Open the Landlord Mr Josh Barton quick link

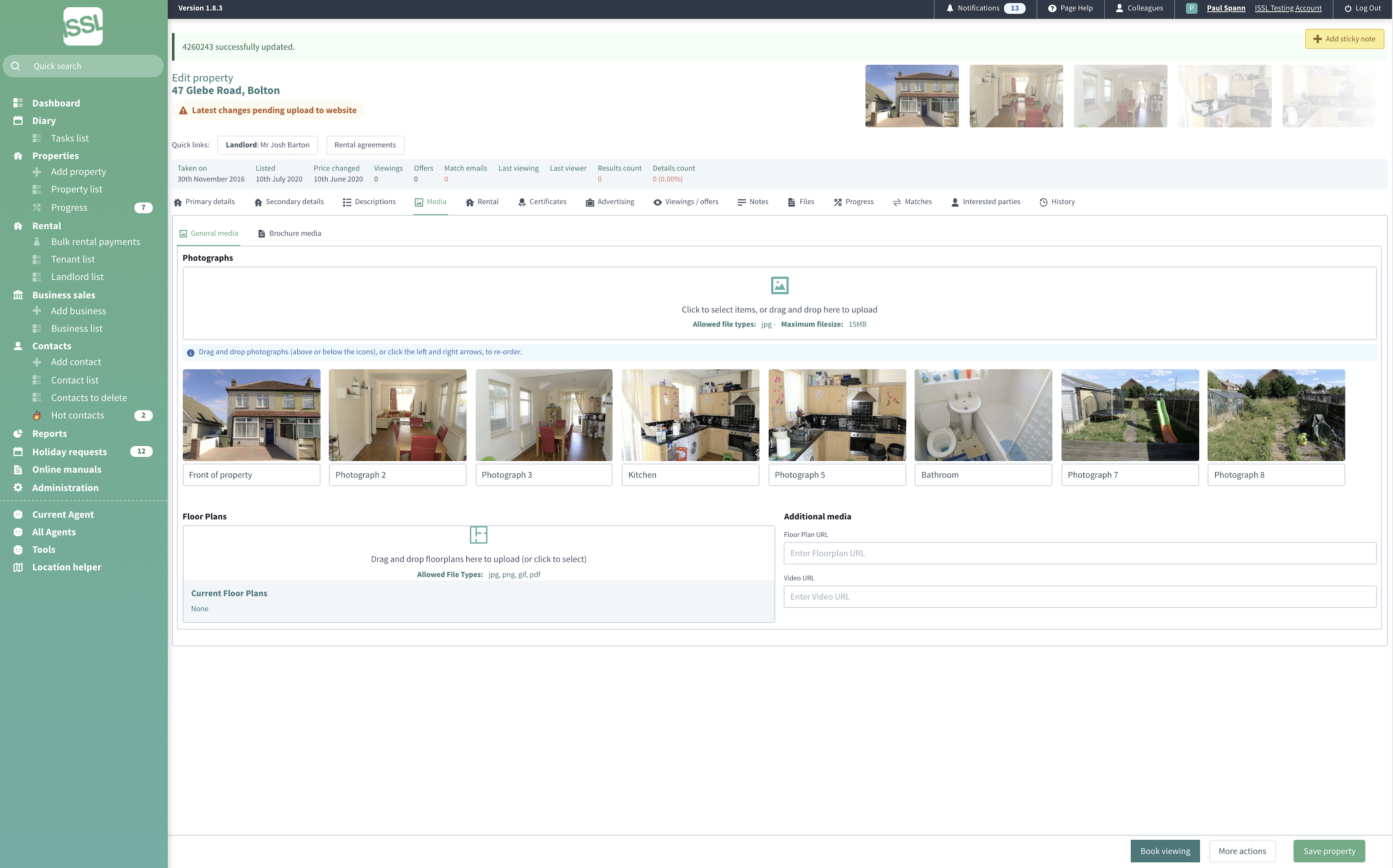click(x=267, y=145)
